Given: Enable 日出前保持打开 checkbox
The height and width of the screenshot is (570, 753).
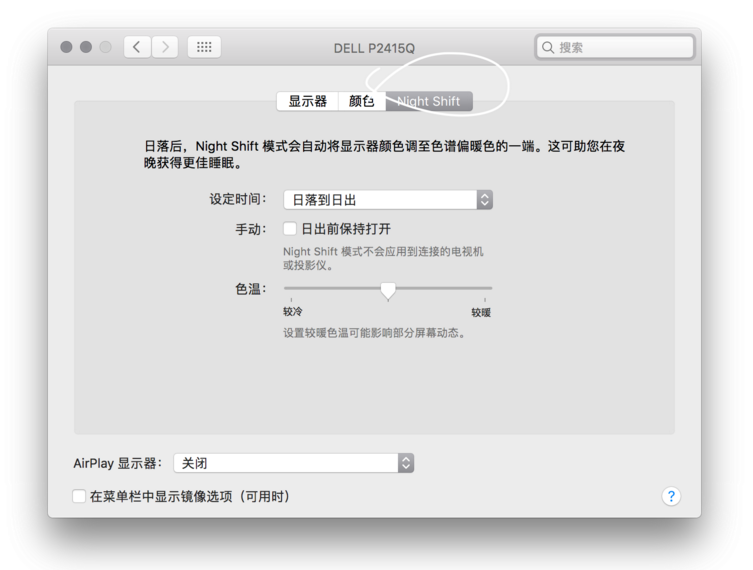Looking at the screenshot, I should point(290,229).
